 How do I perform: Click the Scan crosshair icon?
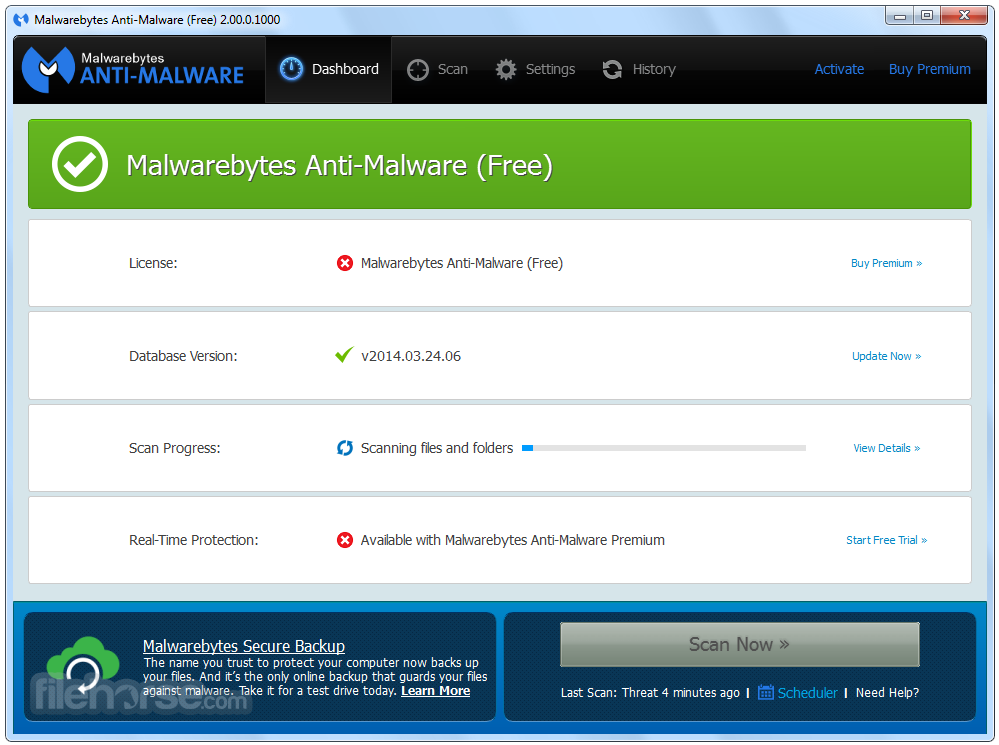point(418,69)
